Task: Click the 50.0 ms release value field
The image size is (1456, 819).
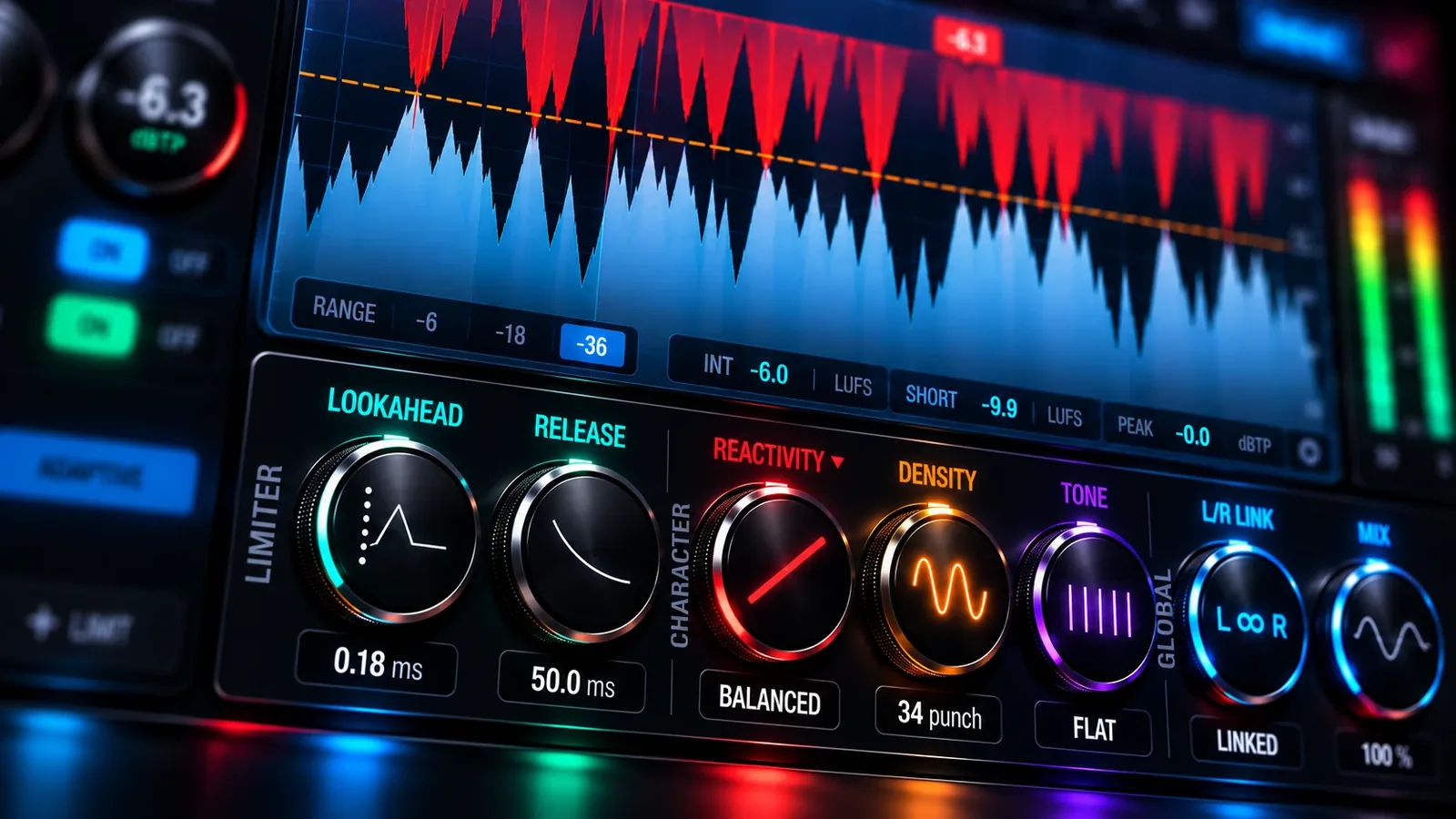Action: [x=572, y=682]
